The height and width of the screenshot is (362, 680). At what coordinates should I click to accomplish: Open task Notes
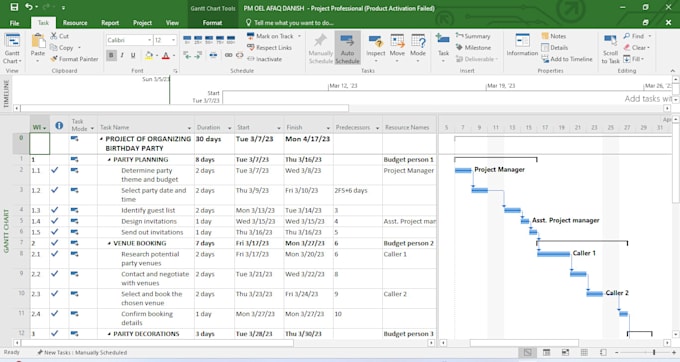click(553, 36)
